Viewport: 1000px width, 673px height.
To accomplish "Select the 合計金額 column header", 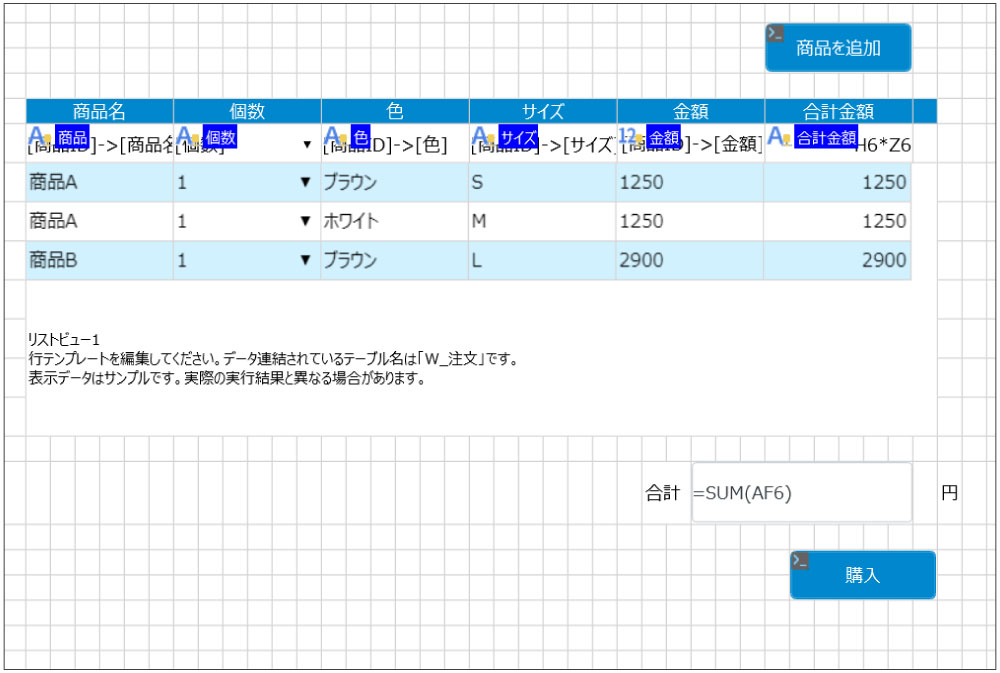I will coord(838,111).
